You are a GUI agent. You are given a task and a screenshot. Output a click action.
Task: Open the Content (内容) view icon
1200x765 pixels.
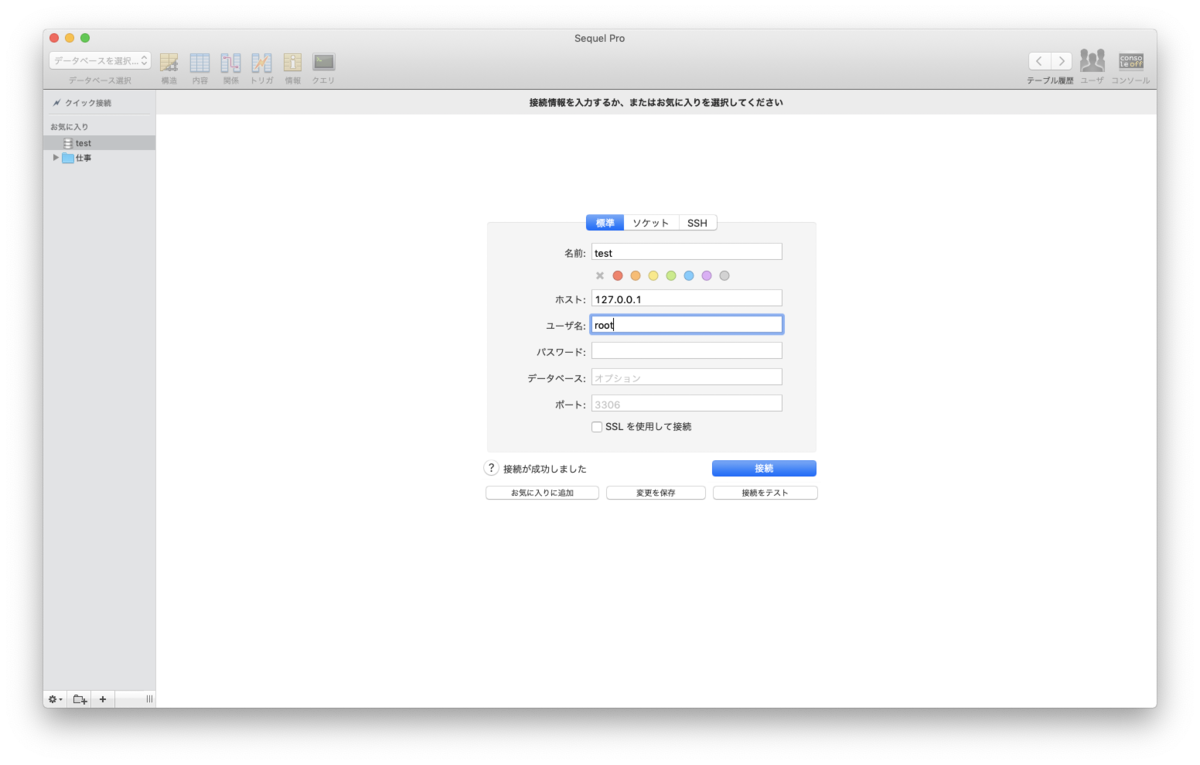click(x=200, y=62)
